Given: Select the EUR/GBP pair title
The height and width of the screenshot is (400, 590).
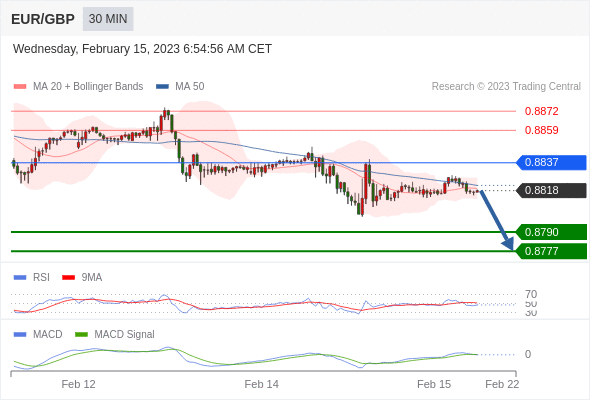Looking at the screenshot, I should [x=43, y=19].
